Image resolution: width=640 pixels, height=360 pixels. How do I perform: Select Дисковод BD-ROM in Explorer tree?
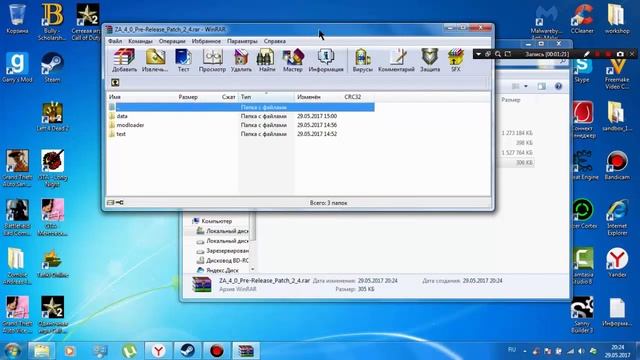click(223, 260)
